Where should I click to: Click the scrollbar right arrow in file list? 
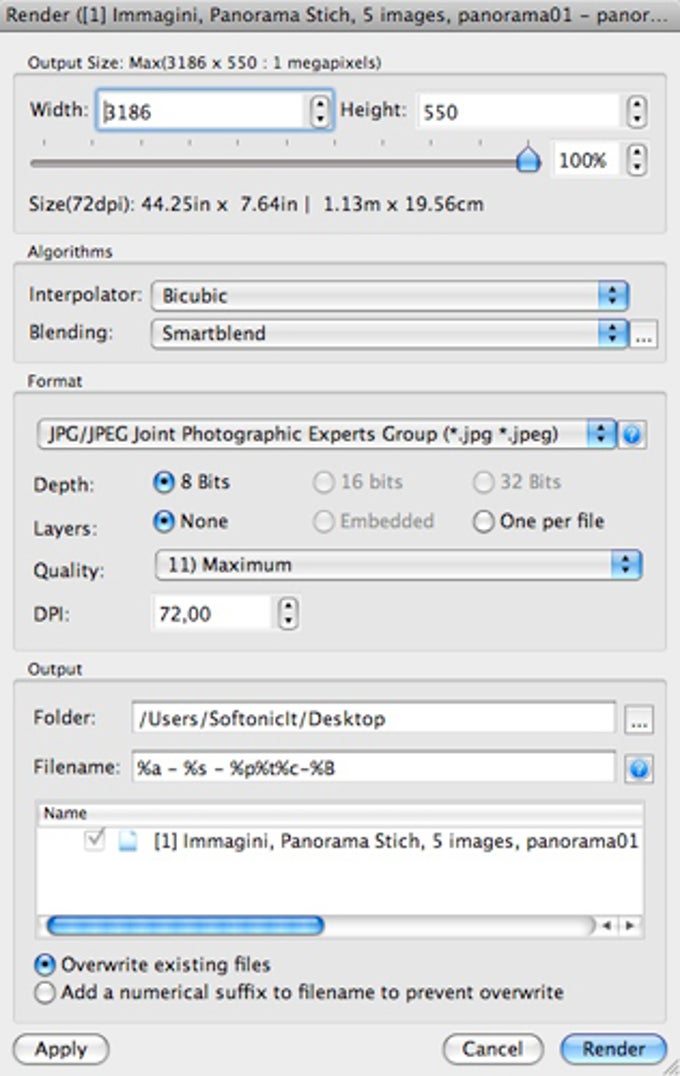(630, 926)
